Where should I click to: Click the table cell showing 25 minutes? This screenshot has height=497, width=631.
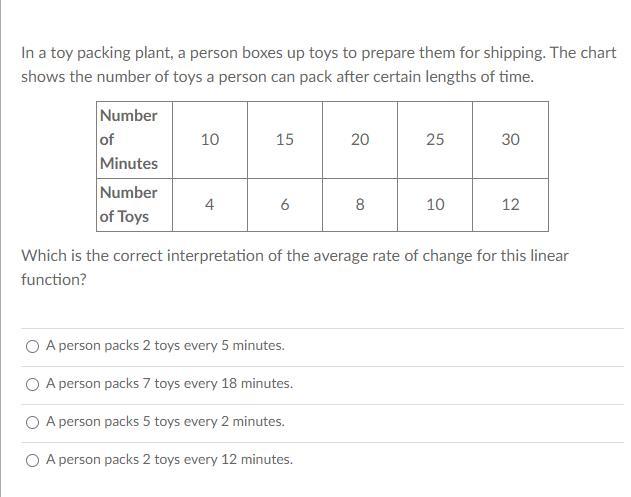coord(435,140)
